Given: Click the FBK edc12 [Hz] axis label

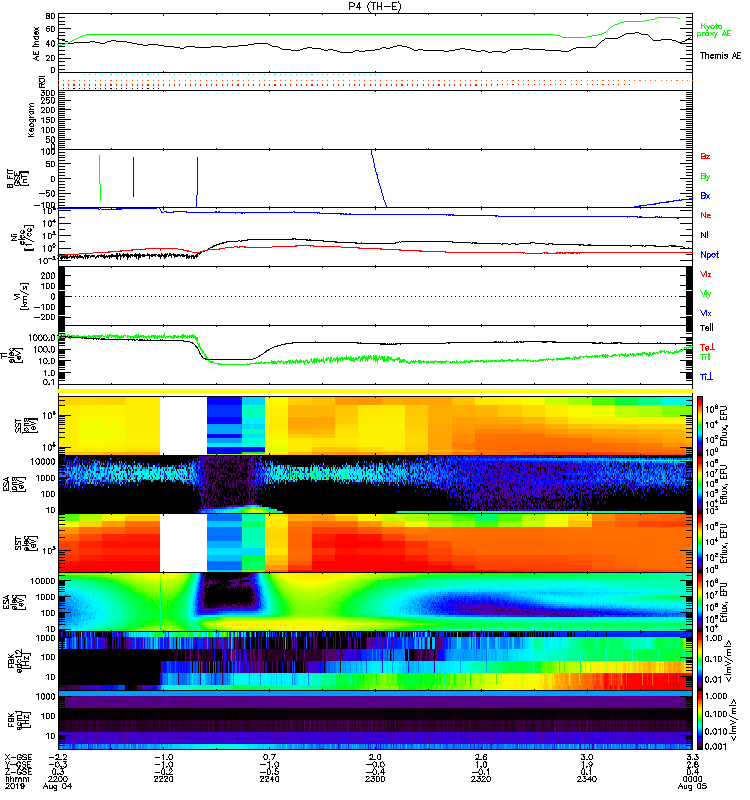Looking at the screenshot, I should (19, 661).
